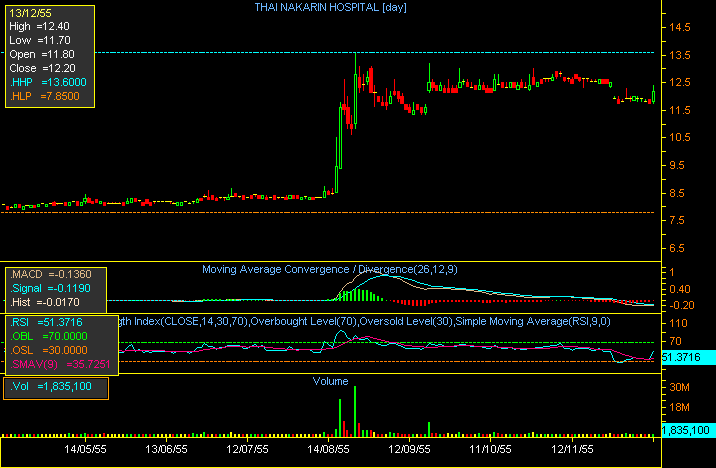Image resolution: width=716 pixels, height=468 pixels.
Task: Click the .Signal =-0.1190 readout
Action: (50, 289)
